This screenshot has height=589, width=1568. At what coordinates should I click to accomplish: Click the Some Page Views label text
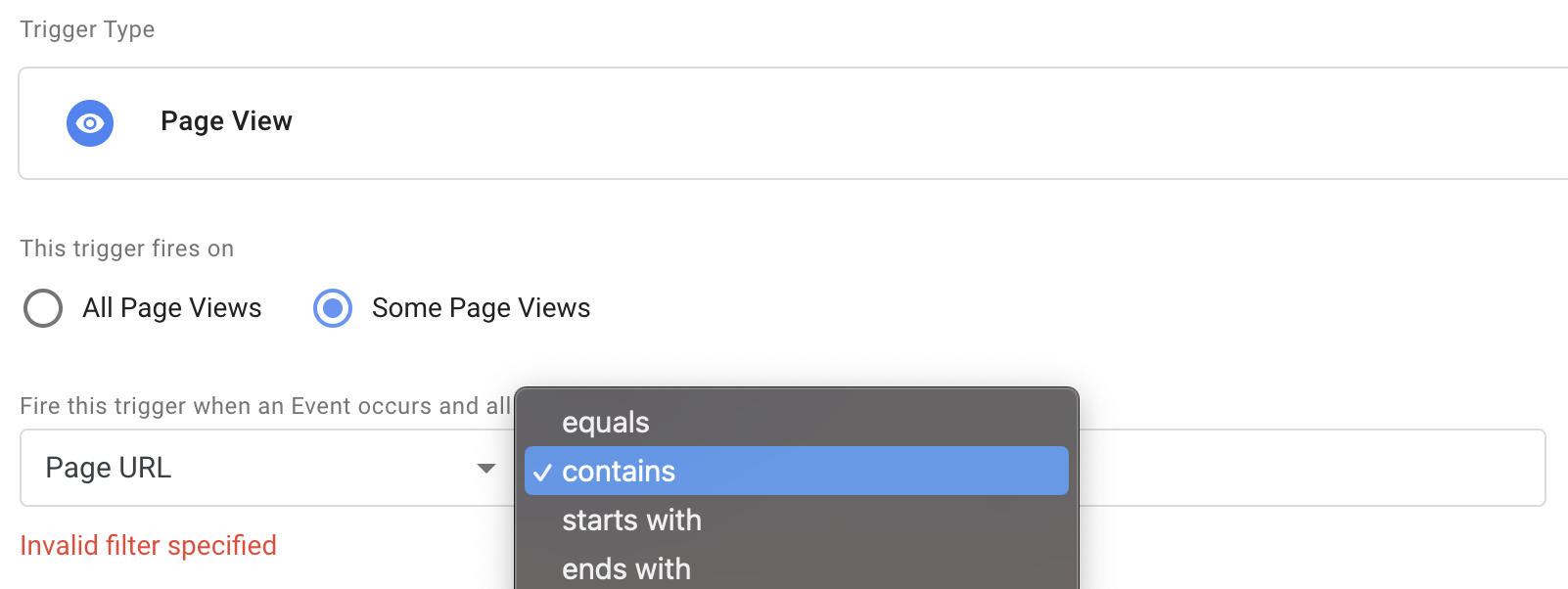pyautogui.click(x=482, y=308)
